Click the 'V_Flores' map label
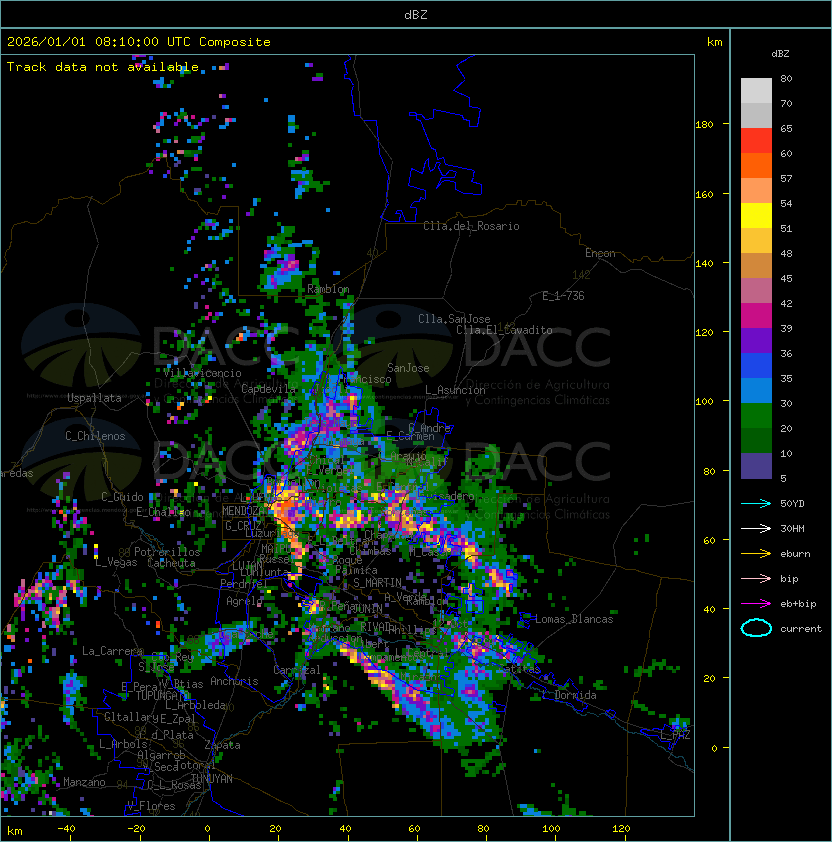 click(151, 806)
